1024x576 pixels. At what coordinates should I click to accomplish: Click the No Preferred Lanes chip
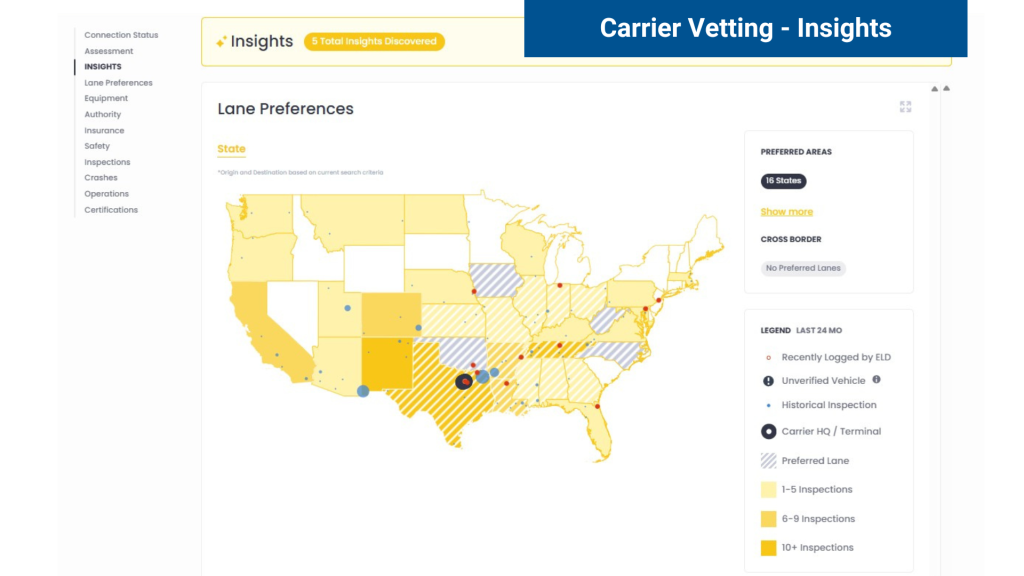803,269
